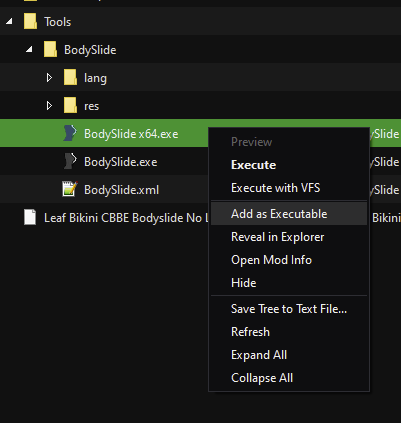This screenshot has width=401, height=423.
Task: Select the BodySlide x64.exe file name
Action: pos(131,134)
